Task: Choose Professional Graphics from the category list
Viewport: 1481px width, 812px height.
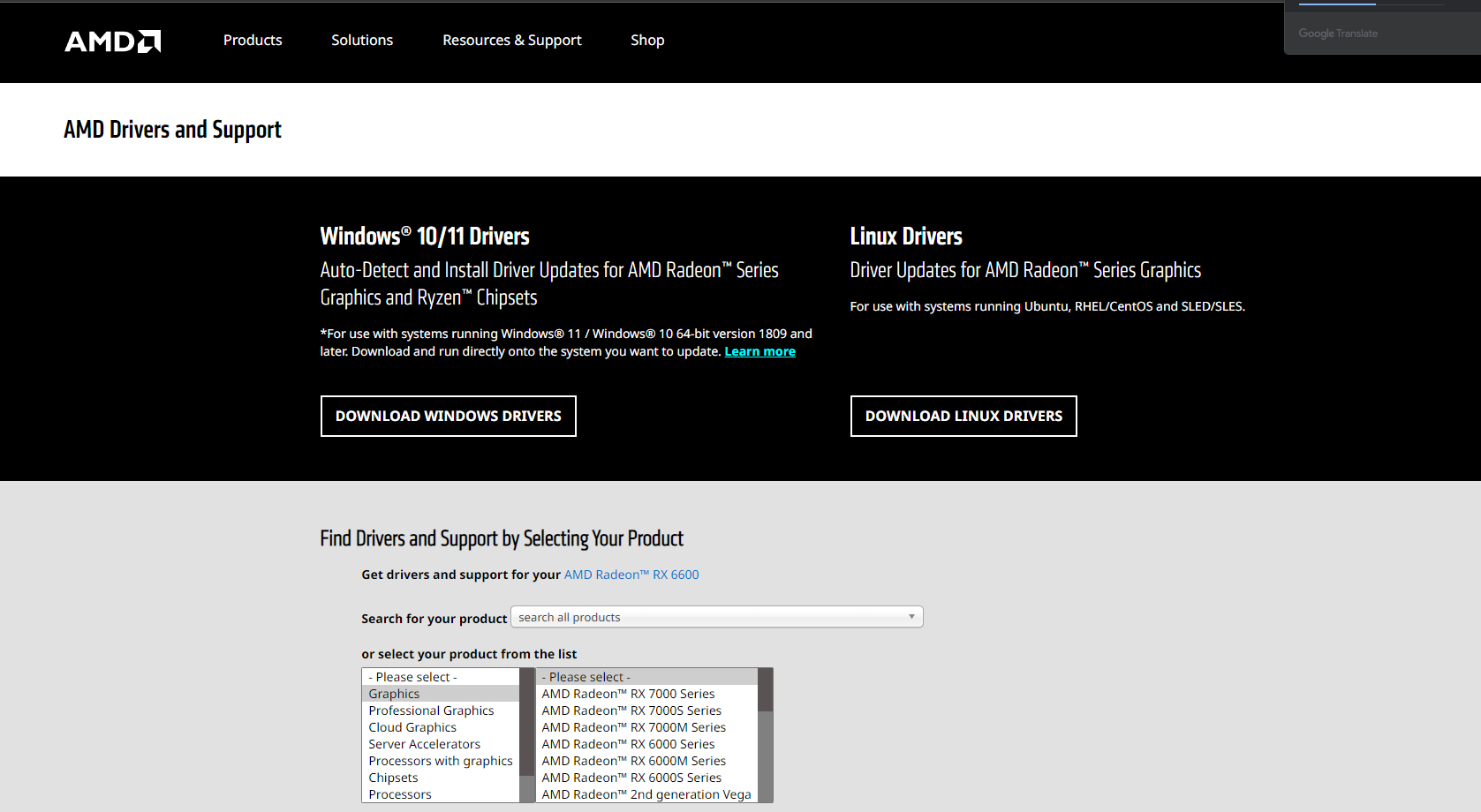Action: 431,710
